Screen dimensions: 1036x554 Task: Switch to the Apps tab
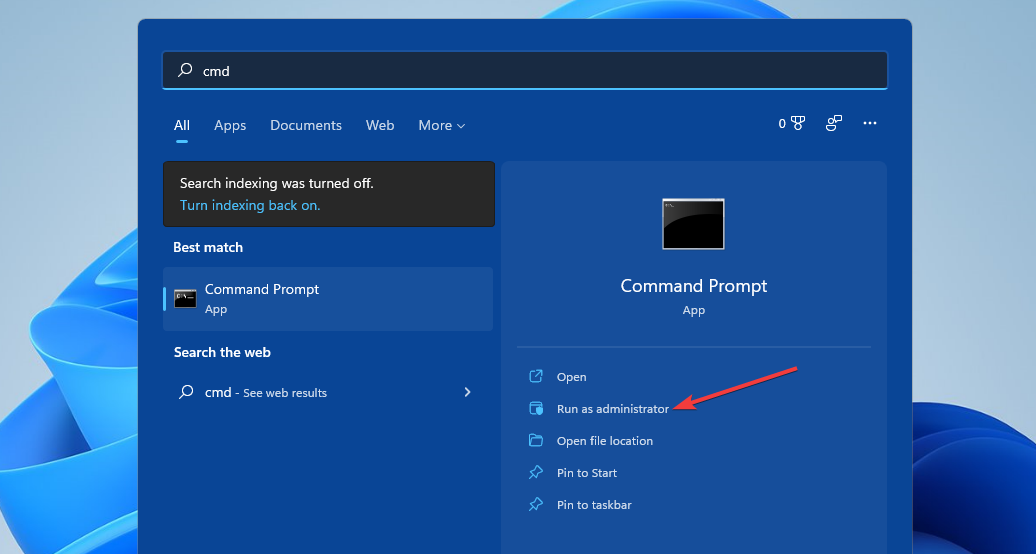pyautogui.click(x=230, y=125)
